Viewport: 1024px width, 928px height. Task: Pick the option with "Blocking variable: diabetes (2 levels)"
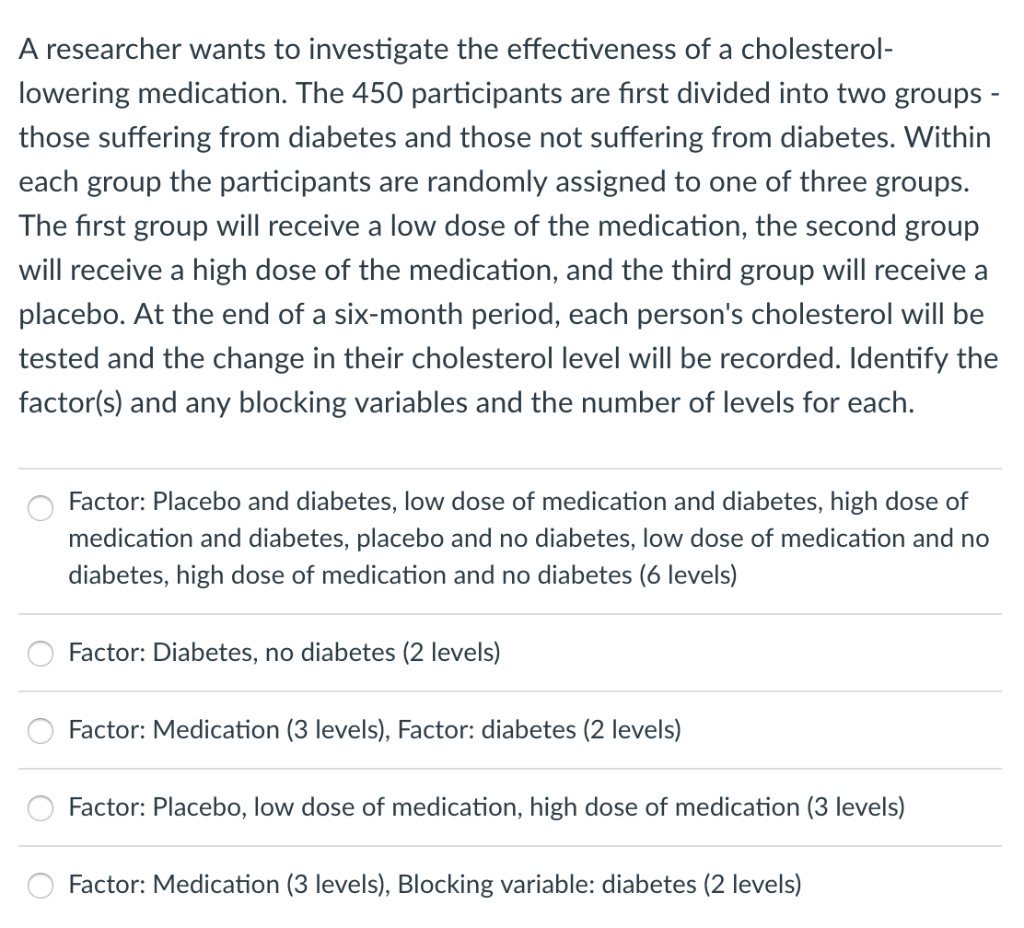[x=40, y=885]
